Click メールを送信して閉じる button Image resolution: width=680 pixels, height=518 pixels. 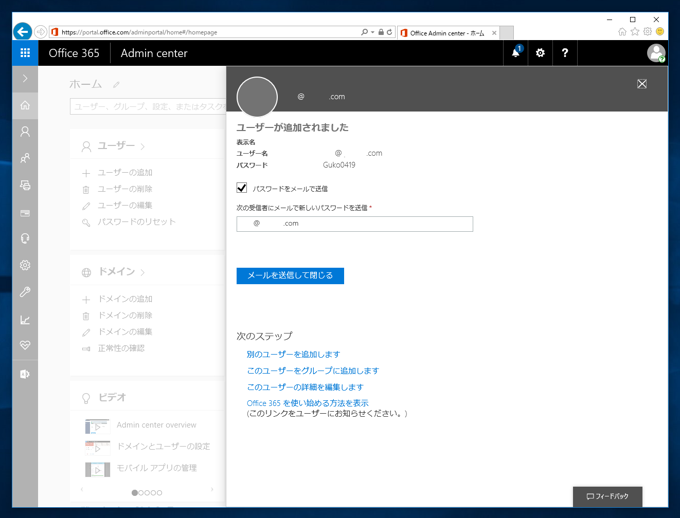pyautogui.click(x=290, y=275)
